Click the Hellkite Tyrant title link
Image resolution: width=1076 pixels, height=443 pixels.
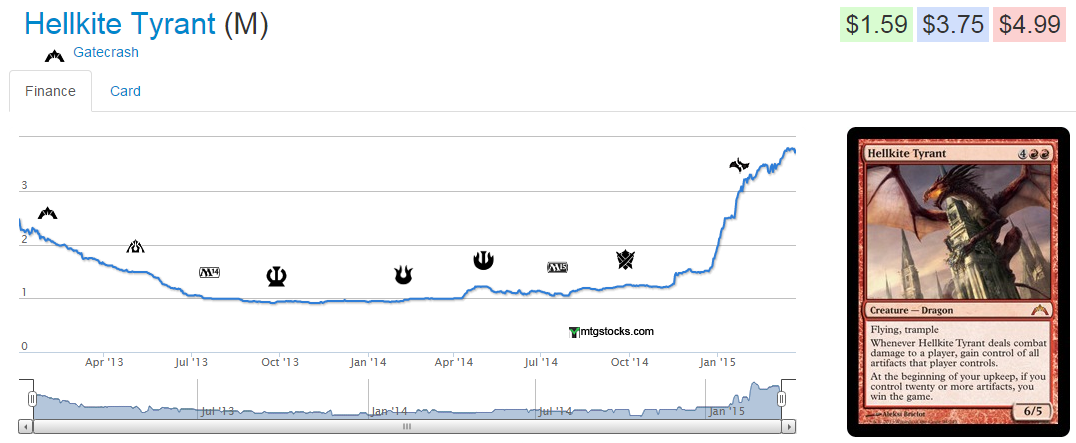click(120, 24)
